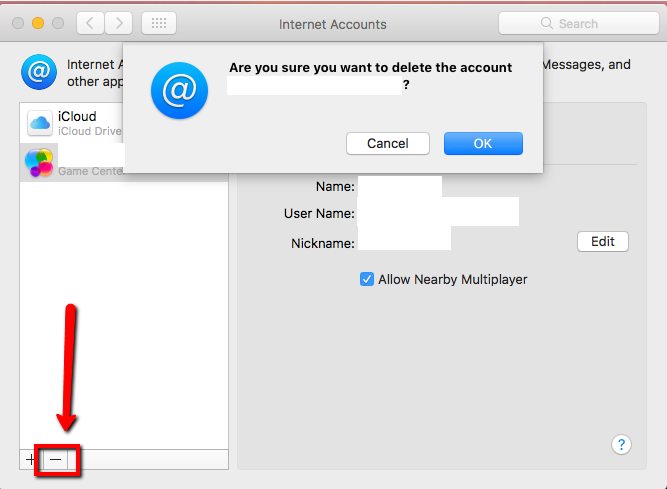Click the Nickname field value
The height and width of the screenshot is (489, 667).
pos(404,238)
